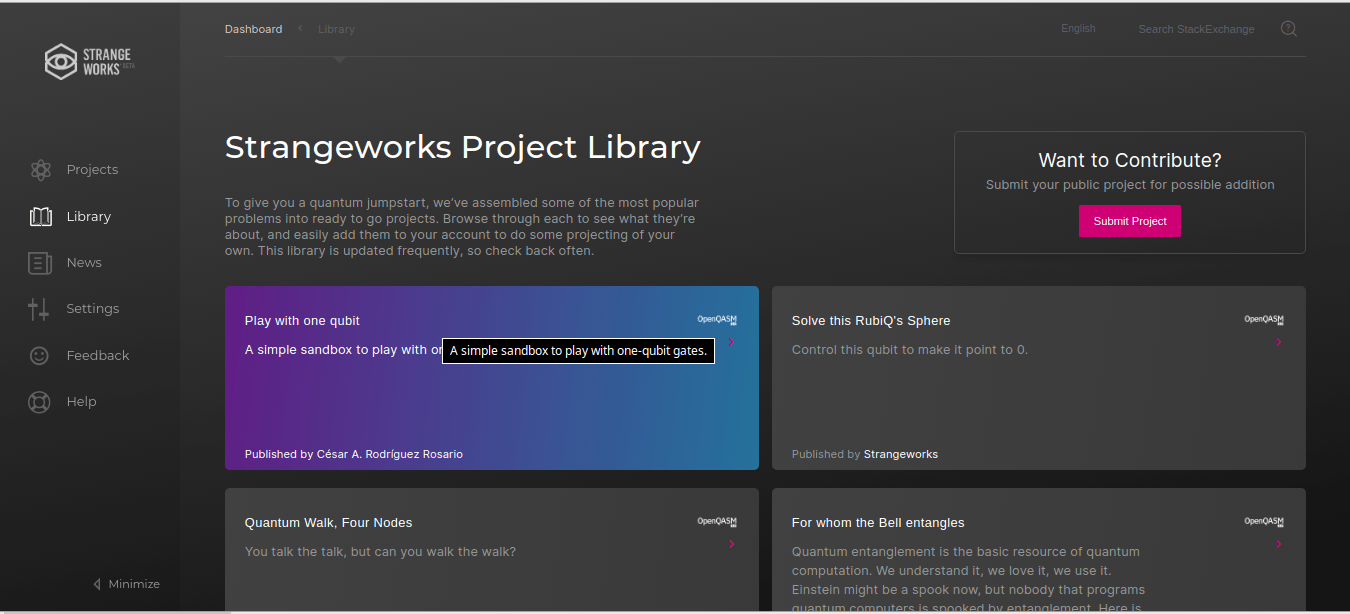Image resolution: width=1350 pixels, height=614 pixels.
Task: Click the Feedback smiley icon
Action: point(40,355)
